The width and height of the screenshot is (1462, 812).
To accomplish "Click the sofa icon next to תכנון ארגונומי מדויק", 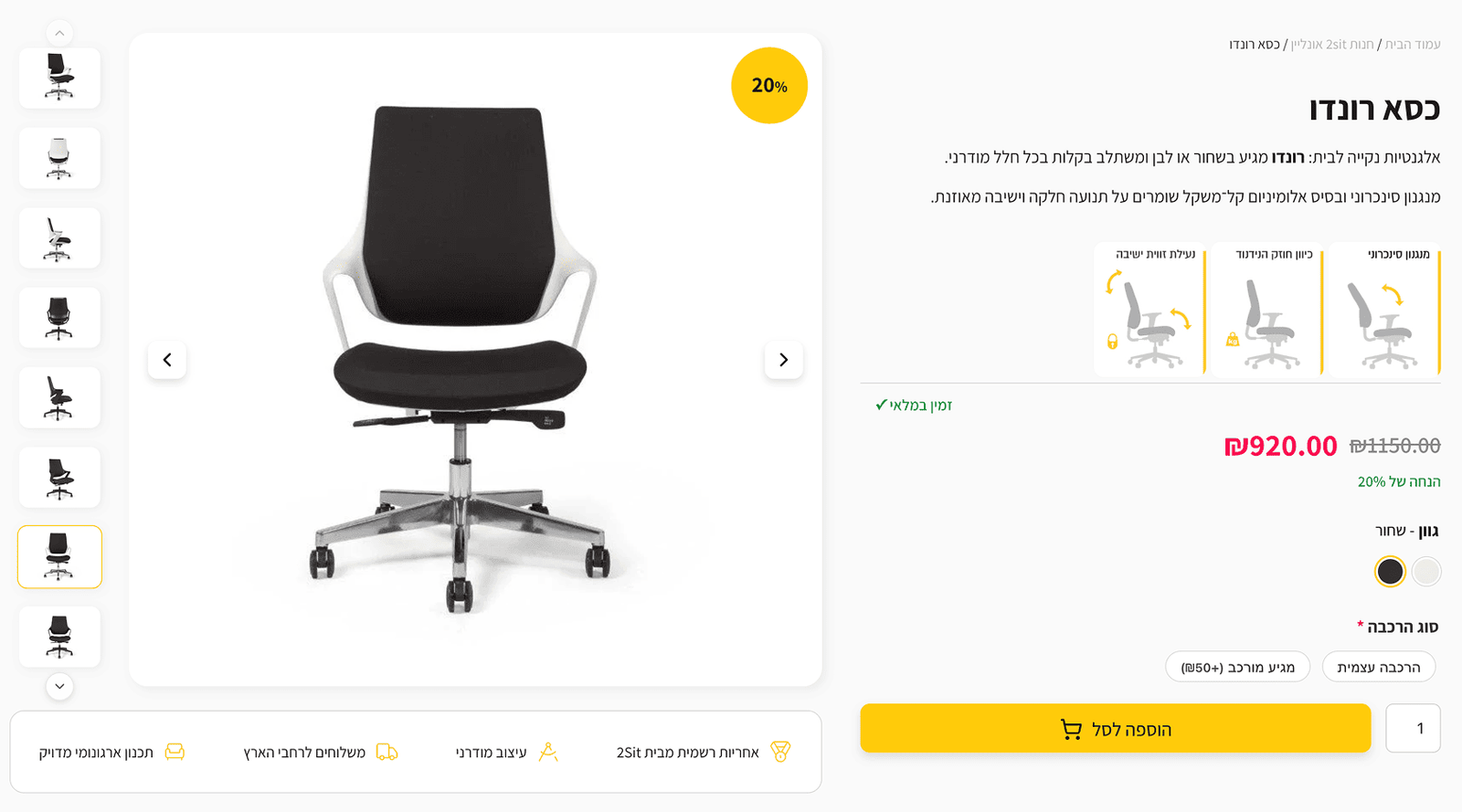I will [175, 752].
